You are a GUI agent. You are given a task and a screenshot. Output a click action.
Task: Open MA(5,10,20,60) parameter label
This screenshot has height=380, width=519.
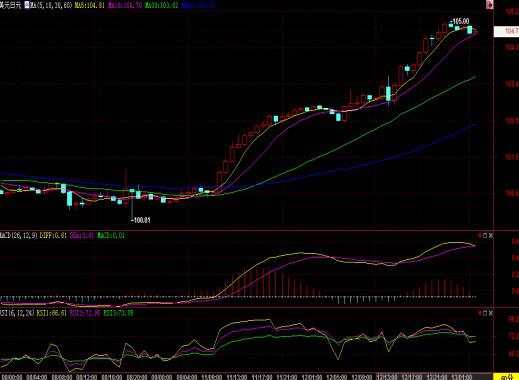pyautogui.click(x=51, y=5)
